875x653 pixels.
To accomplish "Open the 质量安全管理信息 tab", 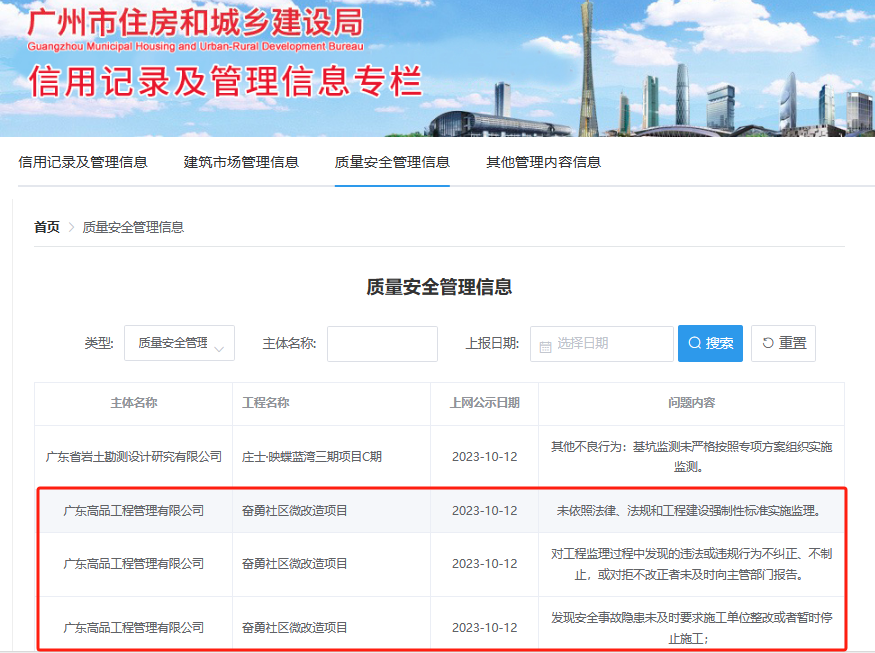I will coord(391,161).
